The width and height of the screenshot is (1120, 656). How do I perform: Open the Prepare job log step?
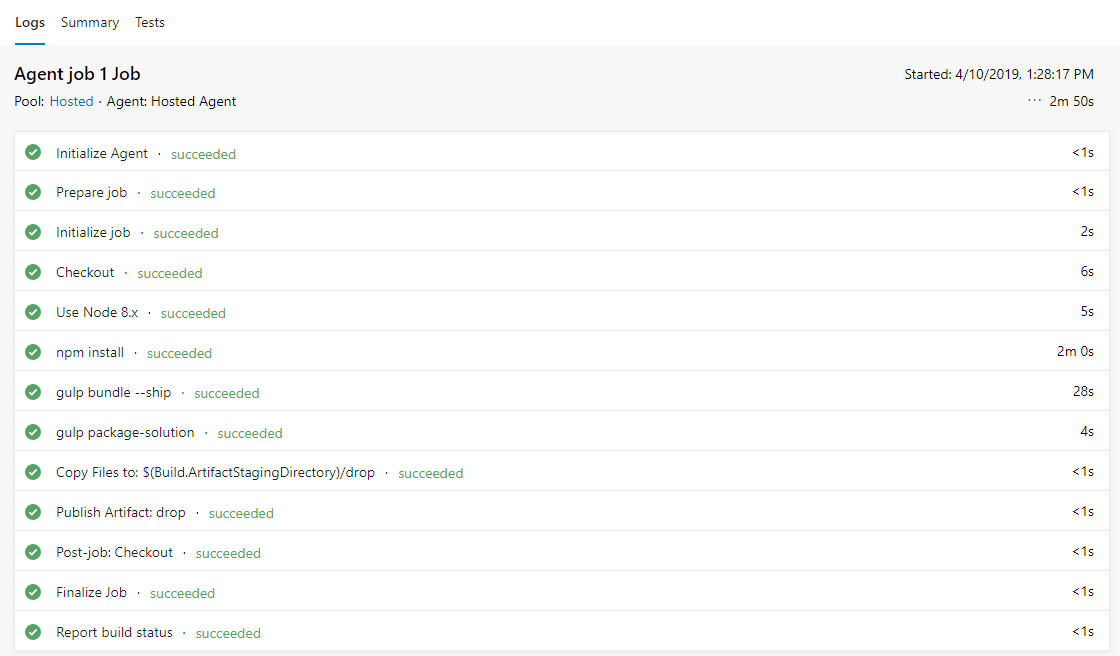pos(91,192)
